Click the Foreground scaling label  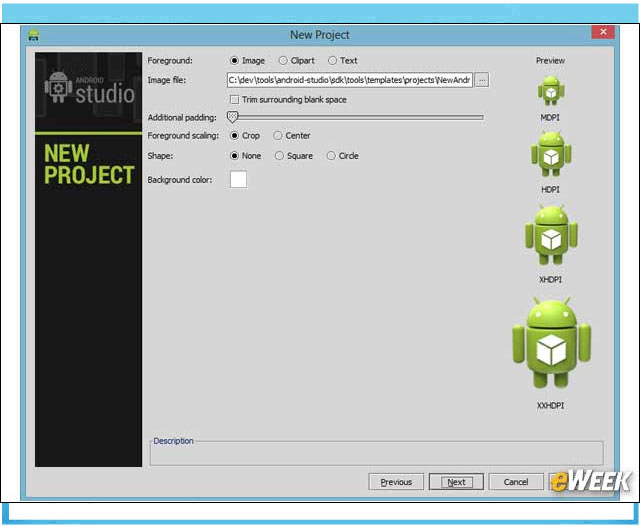click(183, 135)
